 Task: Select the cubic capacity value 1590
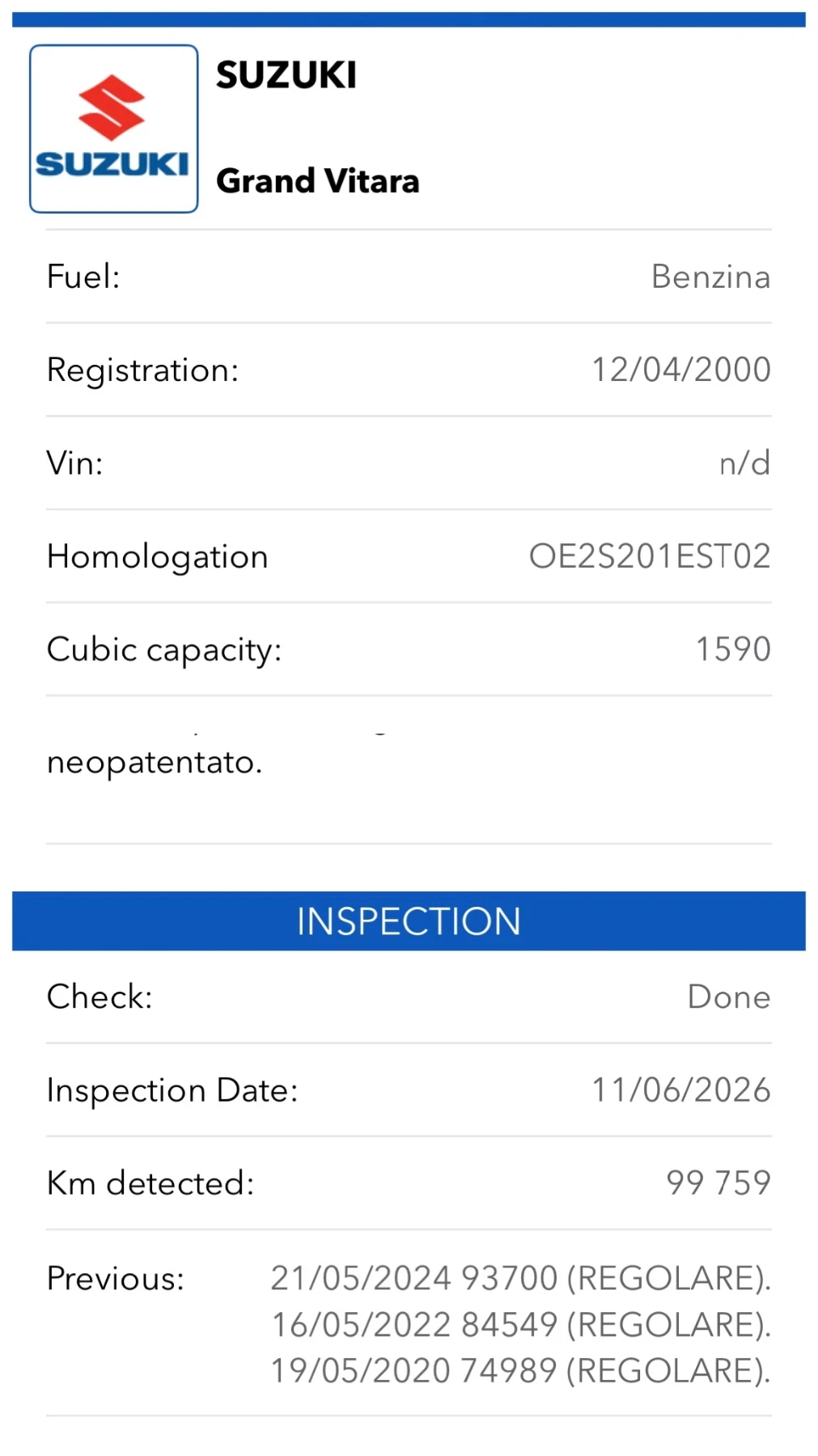734,650
